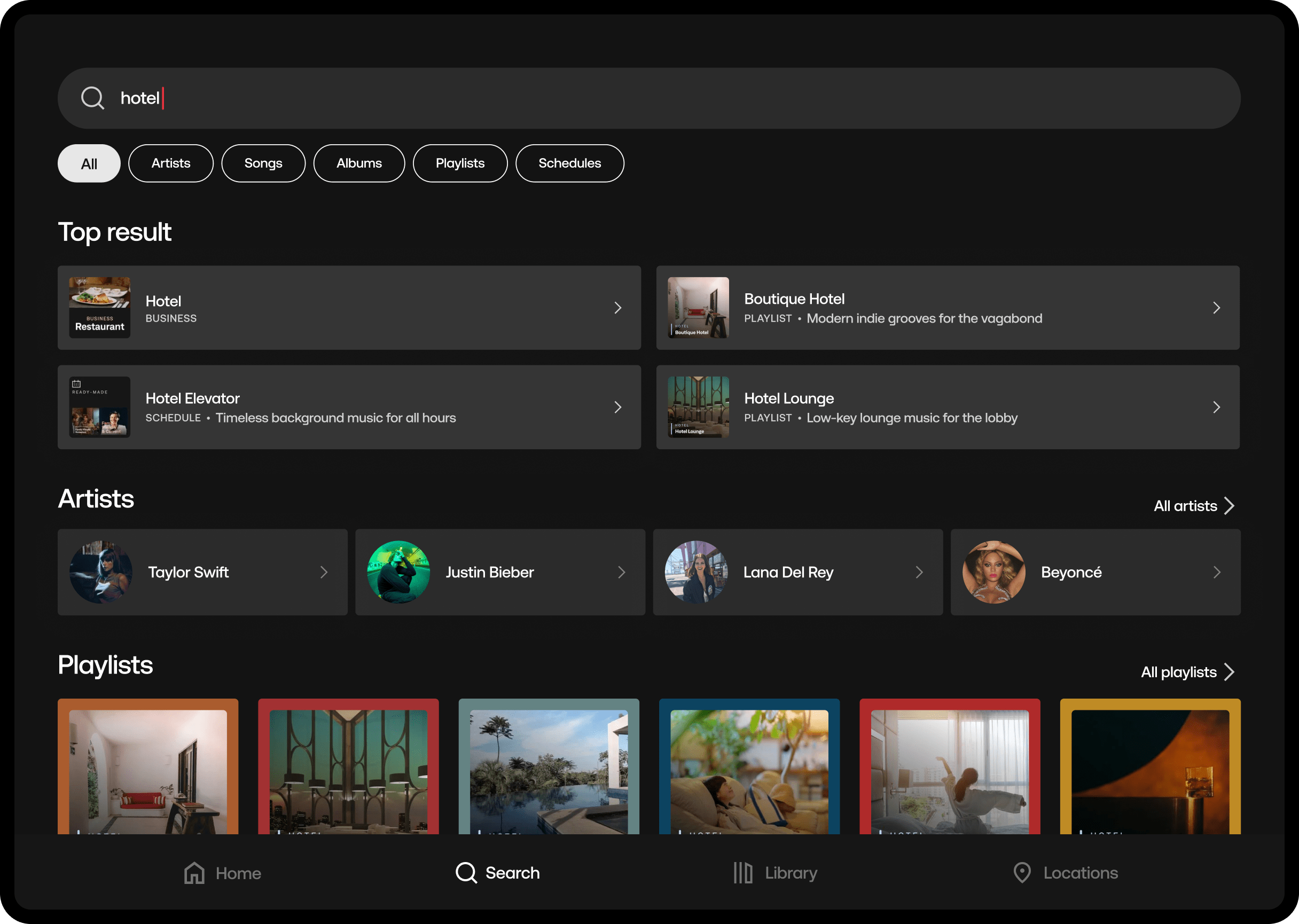The height and width of the screenshot is (924, 1299).
Task: Open Boutique Hotel playlist via its chevron
Action: [1217, 308]
